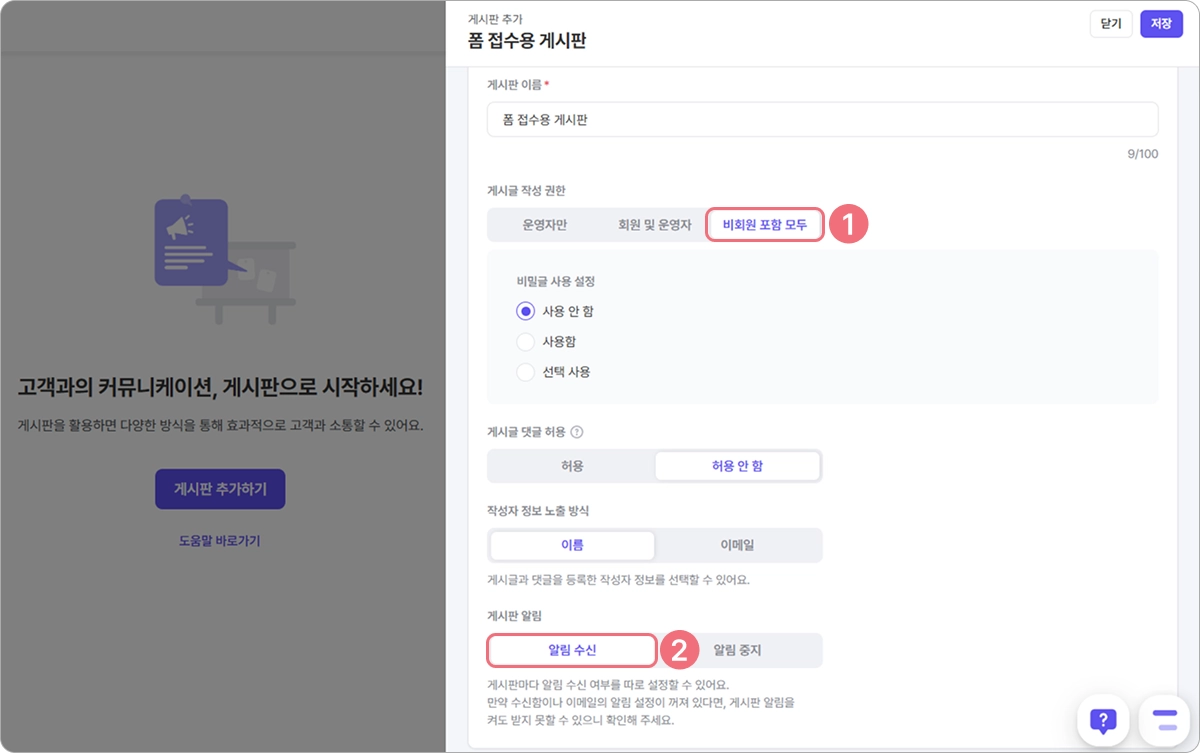Image resolution: width=1200 pixels, height=753 pixels.
Task: Select the '사용함' secret post radio
Action: click(x=526, y=342)
